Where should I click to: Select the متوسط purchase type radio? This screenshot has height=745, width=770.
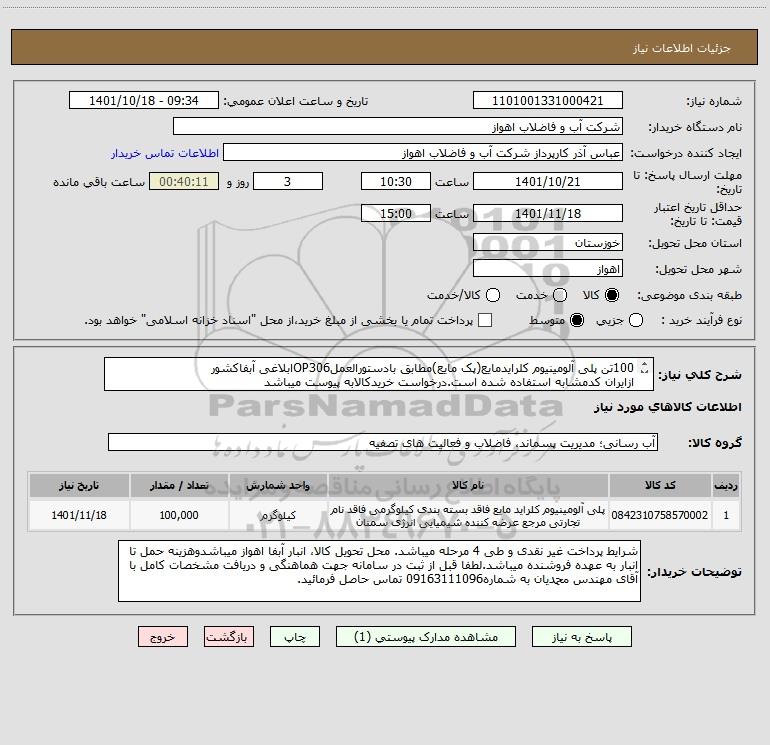[x=577, y=320]
